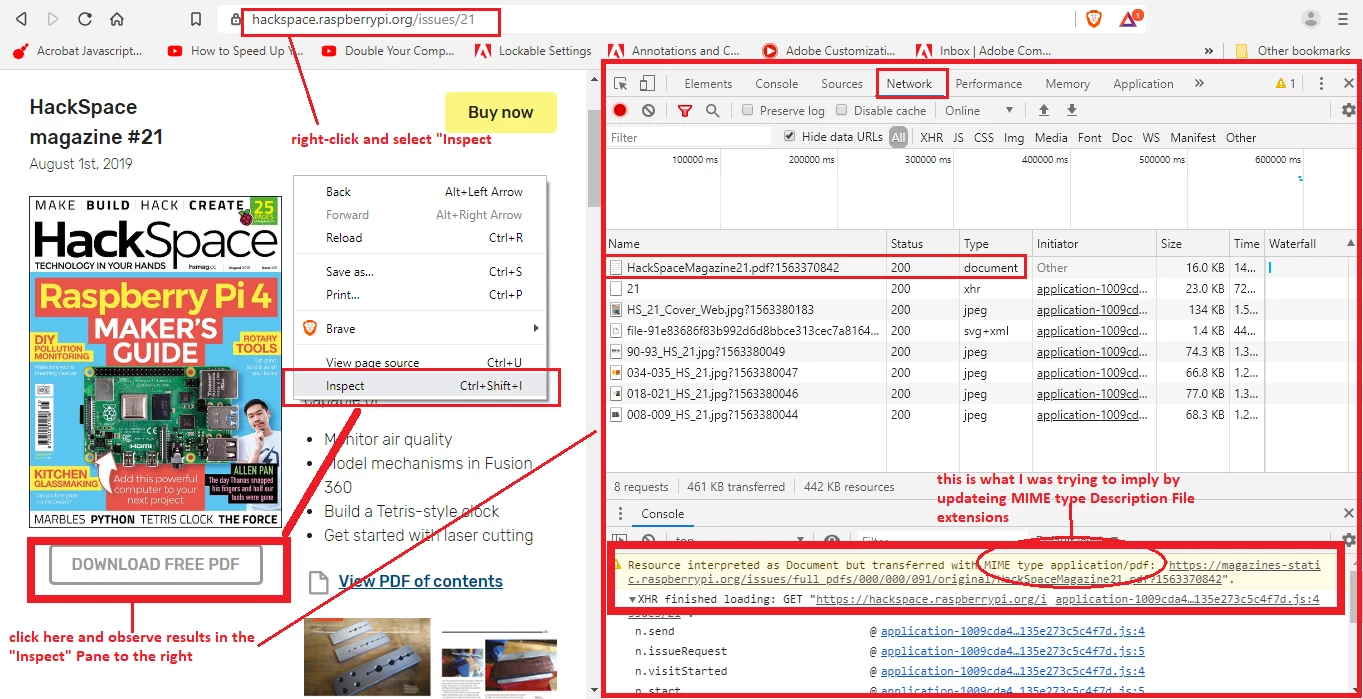
Task: Open the Online throttling dropdown
Action: pos(980,110)
